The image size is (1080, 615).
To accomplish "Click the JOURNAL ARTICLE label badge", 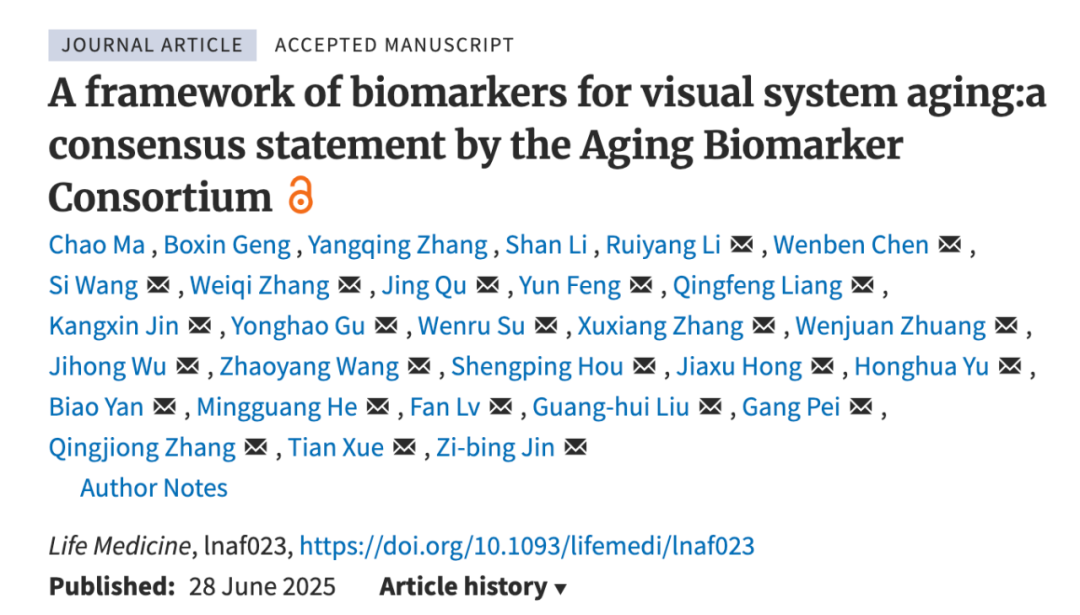I will pos(152,45).
